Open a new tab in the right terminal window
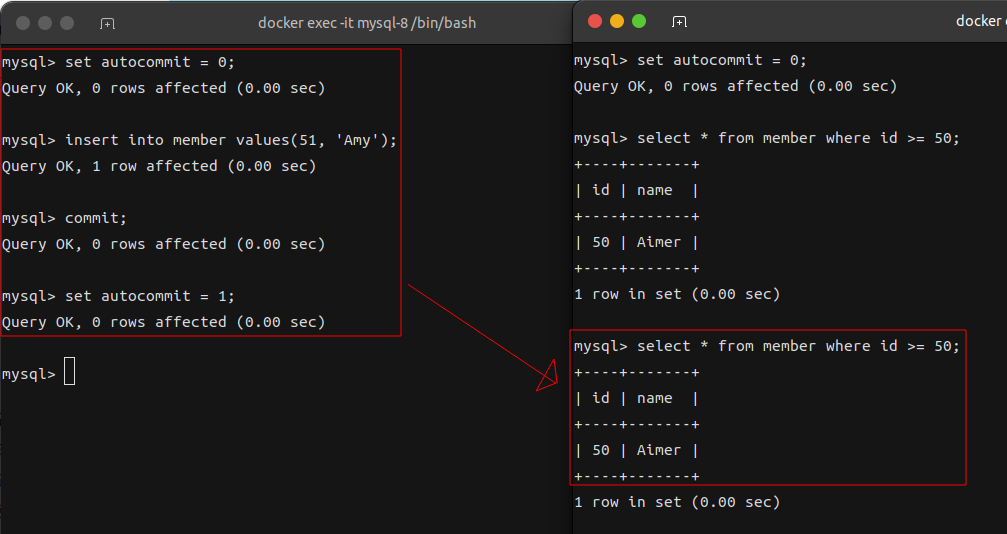 [679, 22]
